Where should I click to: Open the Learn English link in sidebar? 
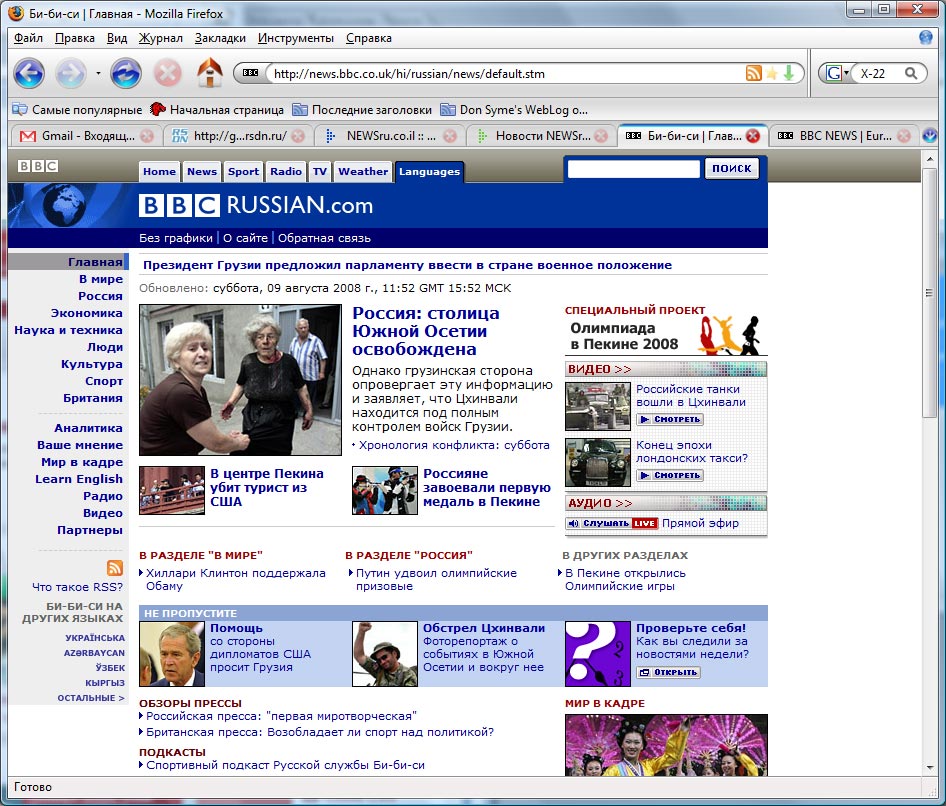click(78, 479)
